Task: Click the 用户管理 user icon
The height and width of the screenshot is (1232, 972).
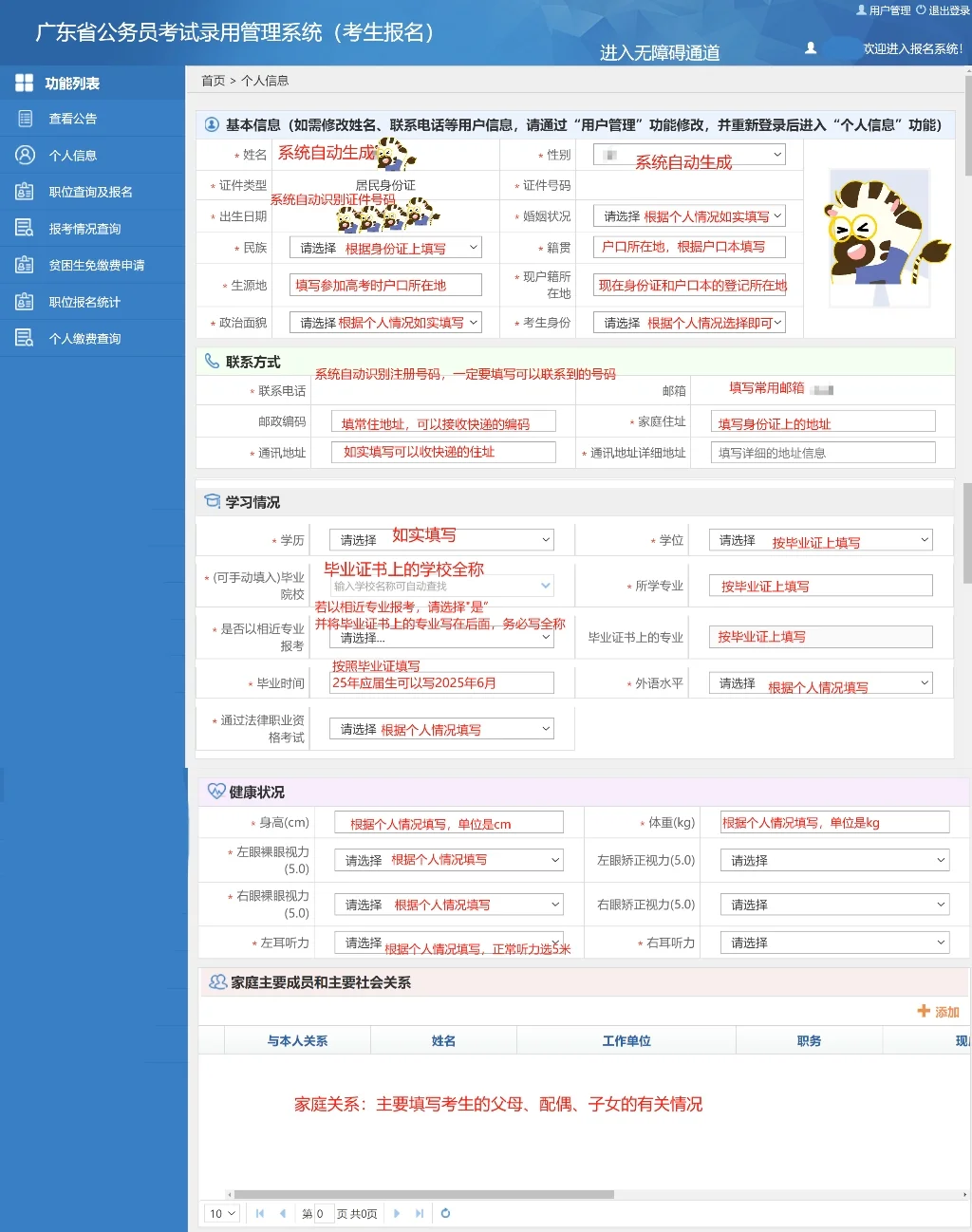Action: pos(863,9)
